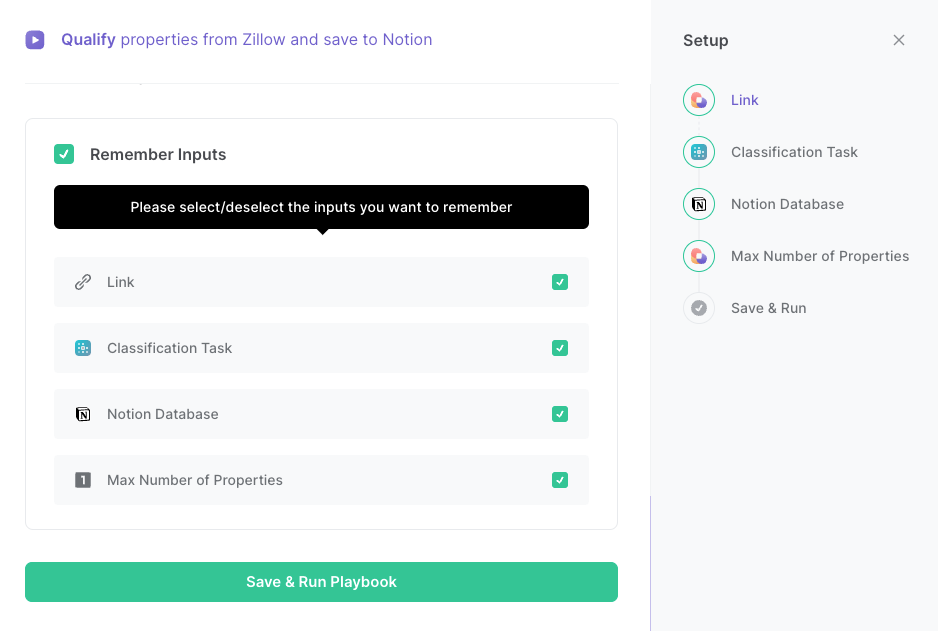The width and height of the screenshot is (938, 631).
Task: Click Max Number of Properties step icon
Action: 699,256
